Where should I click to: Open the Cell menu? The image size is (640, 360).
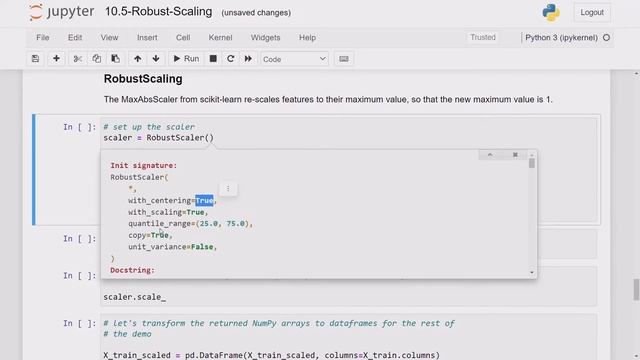tap(183, 38)
